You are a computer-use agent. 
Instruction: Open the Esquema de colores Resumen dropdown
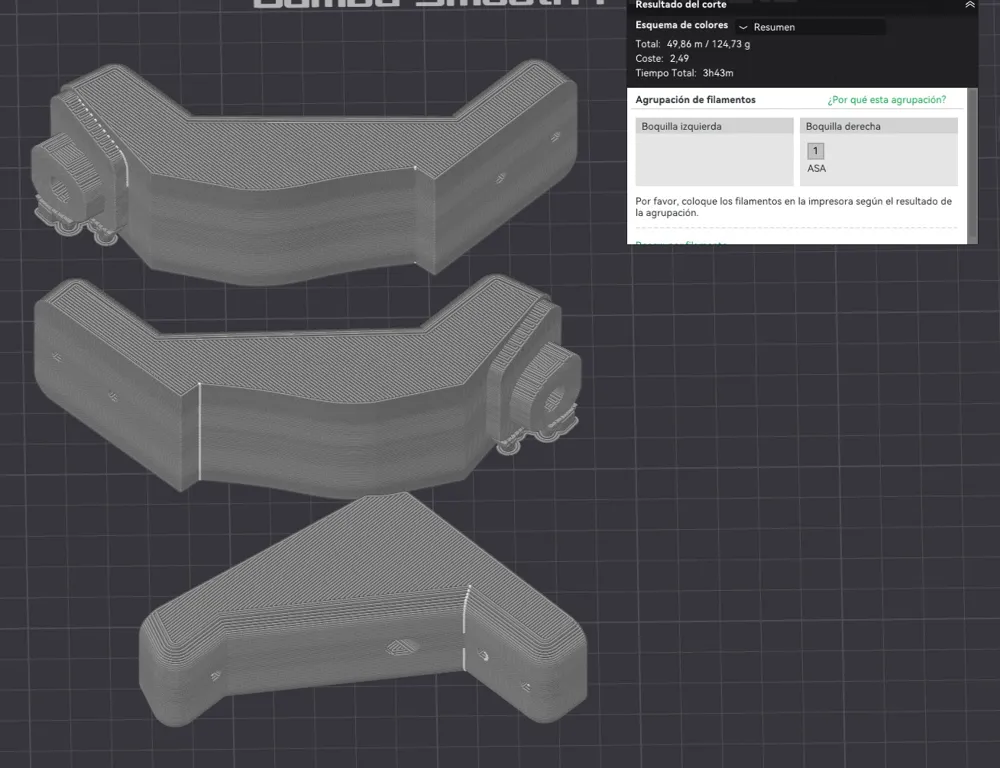(810, 27)
